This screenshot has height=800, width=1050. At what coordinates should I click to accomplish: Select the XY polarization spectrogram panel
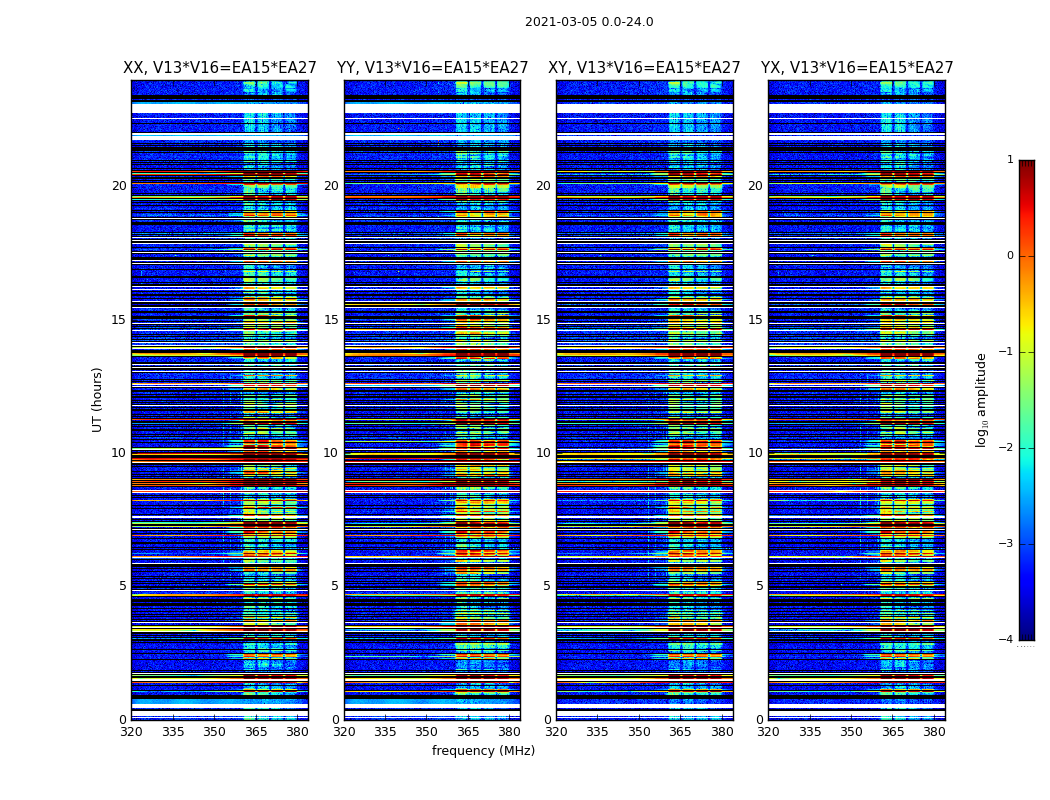[x=644, y=400]
